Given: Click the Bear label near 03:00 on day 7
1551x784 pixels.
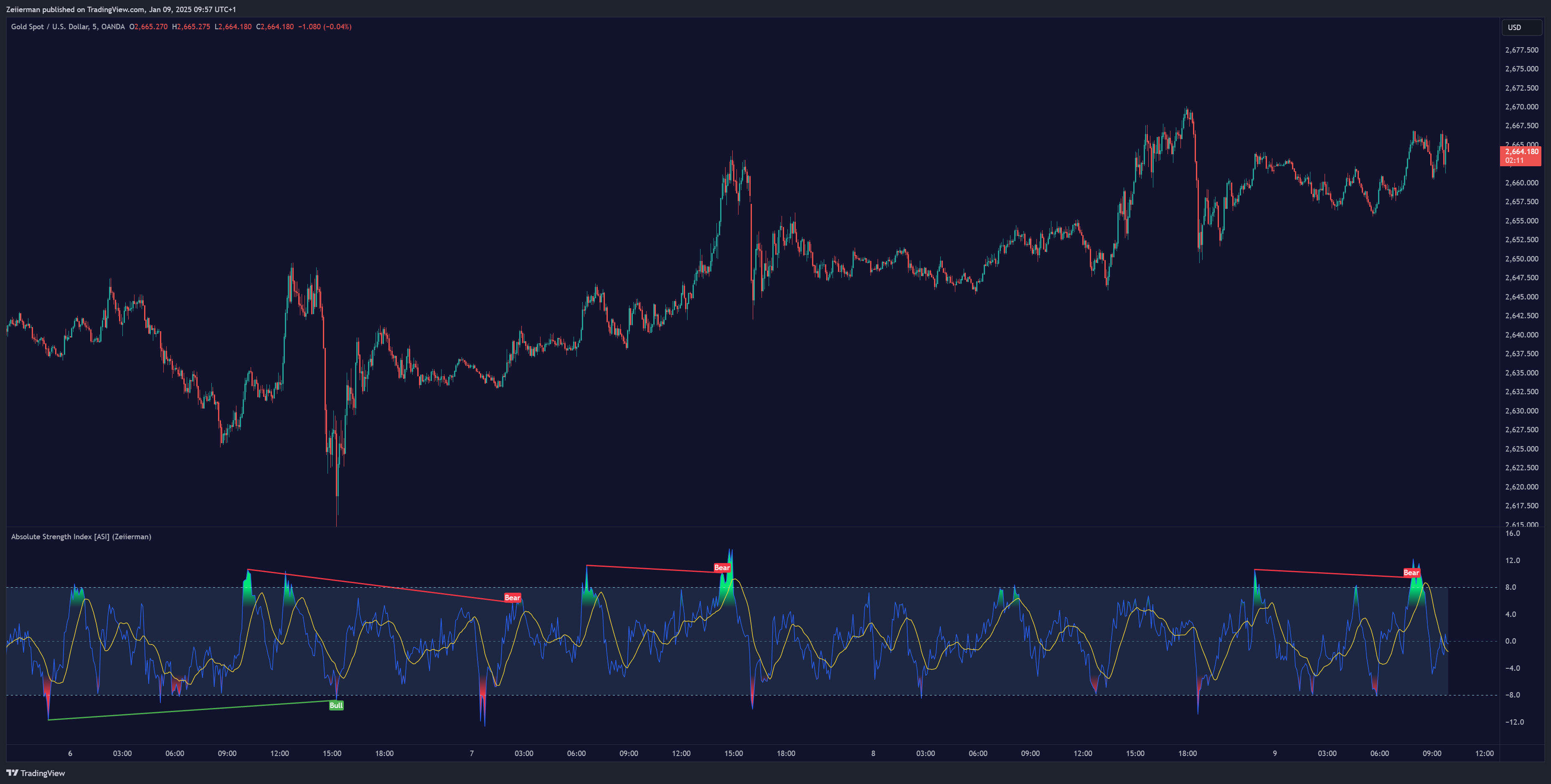Looking at the screenshot, I should (513, 598).
